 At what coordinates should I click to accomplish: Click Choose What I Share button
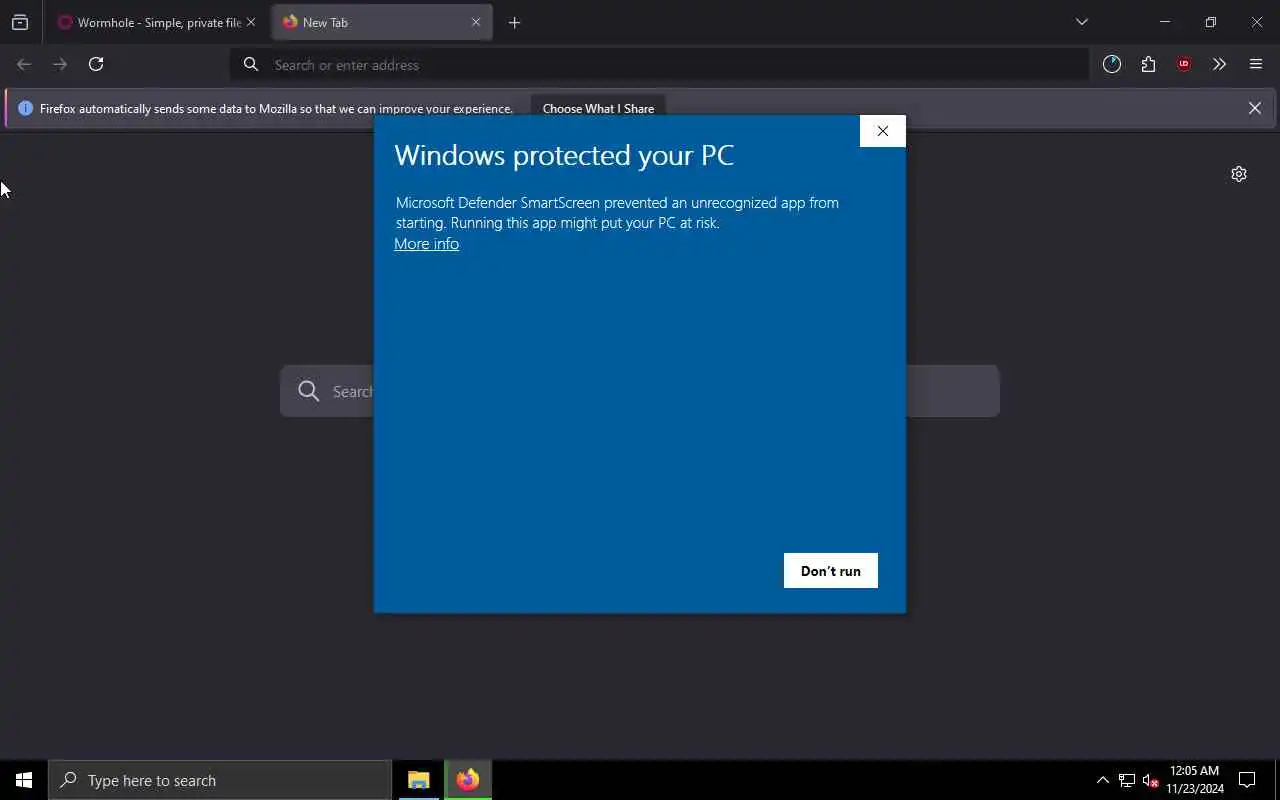(x=598, y=108)
